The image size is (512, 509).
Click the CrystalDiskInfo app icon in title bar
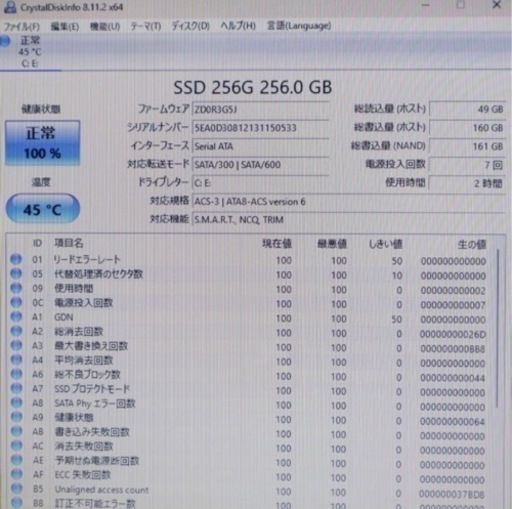click(x=10, y=7)
